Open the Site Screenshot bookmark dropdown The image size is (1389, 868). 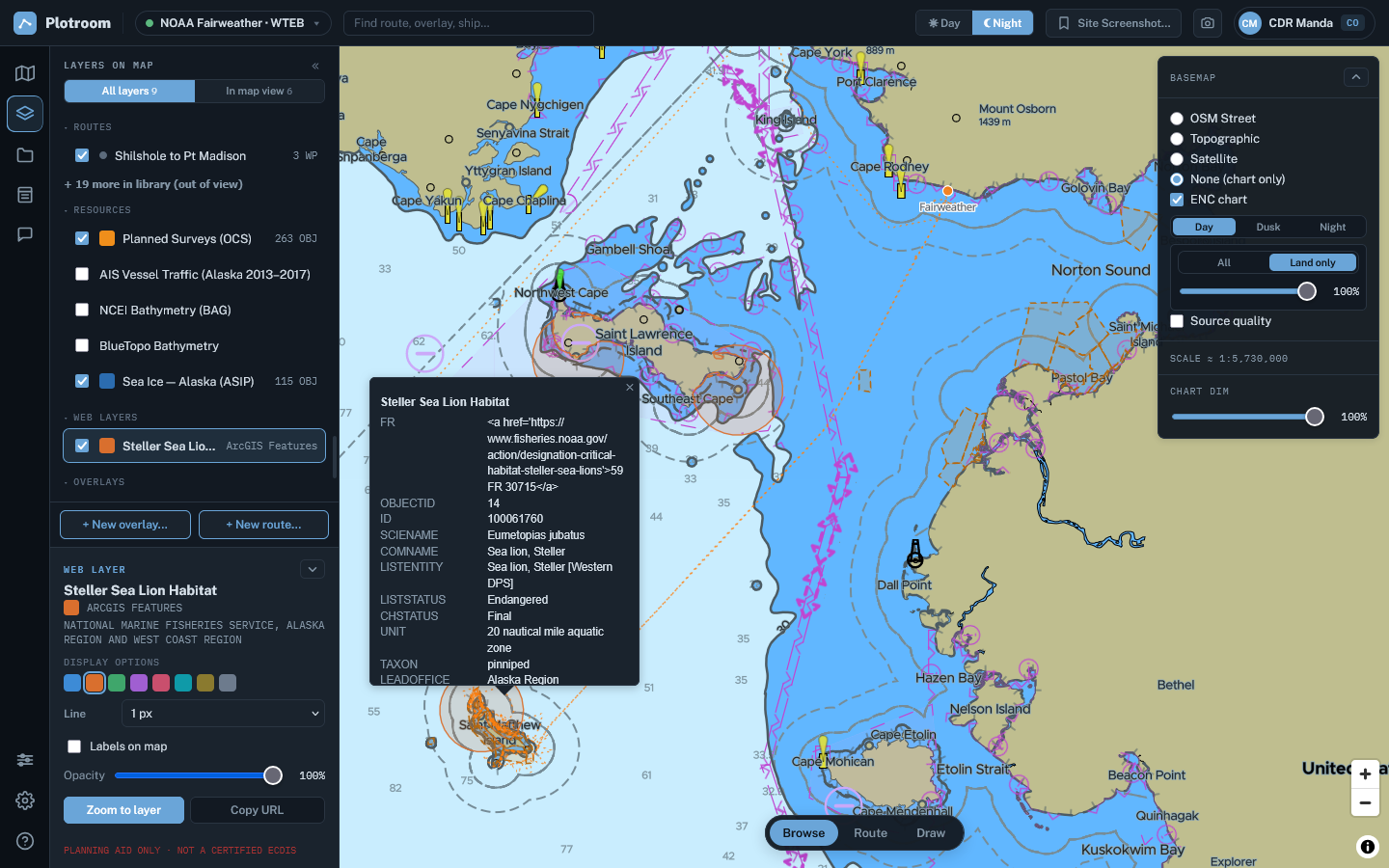pyautogui.click(x=1115, y=23)
